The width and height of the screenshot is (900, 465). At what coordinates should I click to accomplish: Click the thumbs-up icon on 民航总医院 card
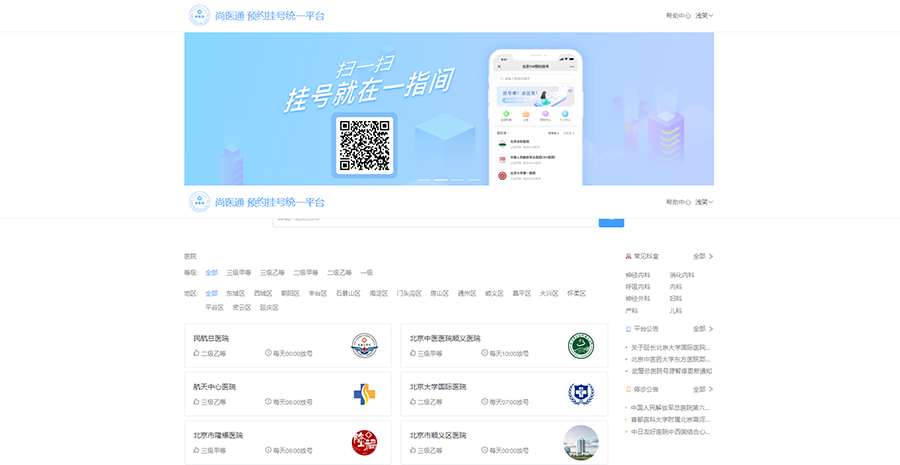coord(196,353)
